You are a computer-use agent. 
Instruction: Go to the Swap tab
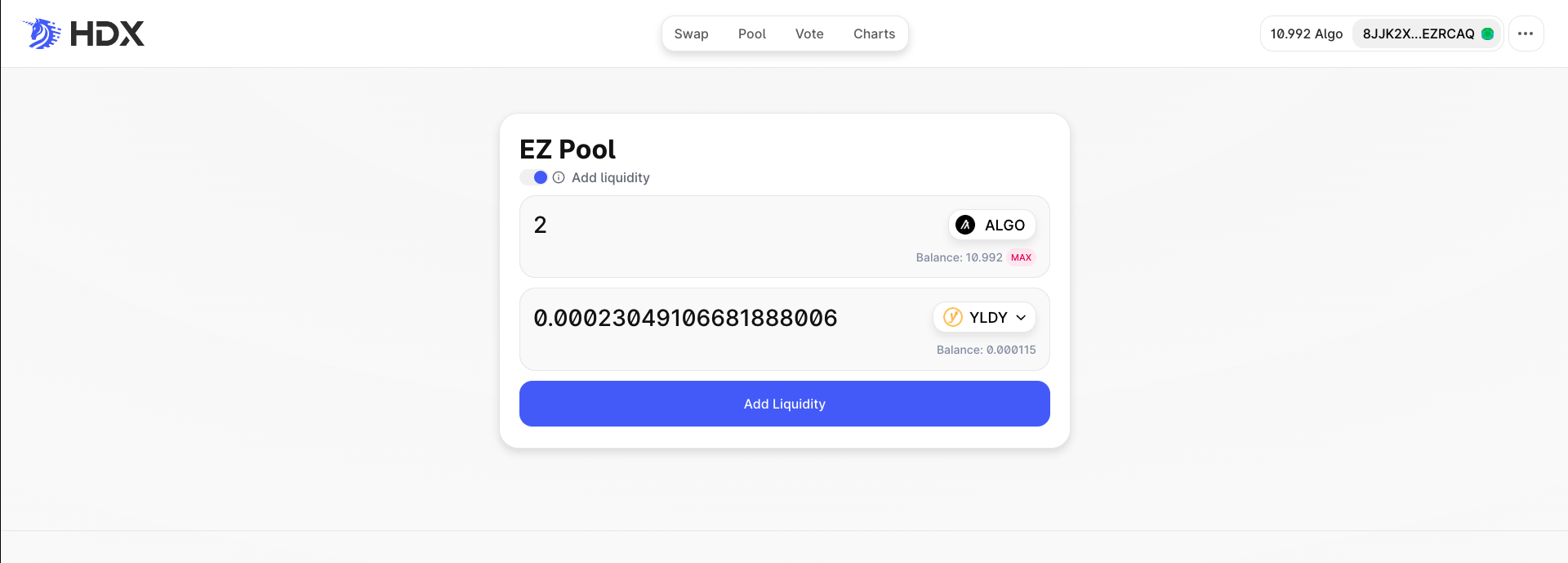(691, 34)
